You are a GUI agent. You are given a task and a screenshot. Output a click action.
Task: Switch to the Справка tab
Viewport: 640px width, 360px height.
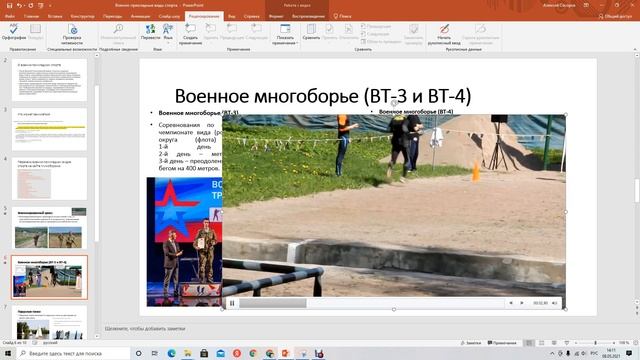251,16
